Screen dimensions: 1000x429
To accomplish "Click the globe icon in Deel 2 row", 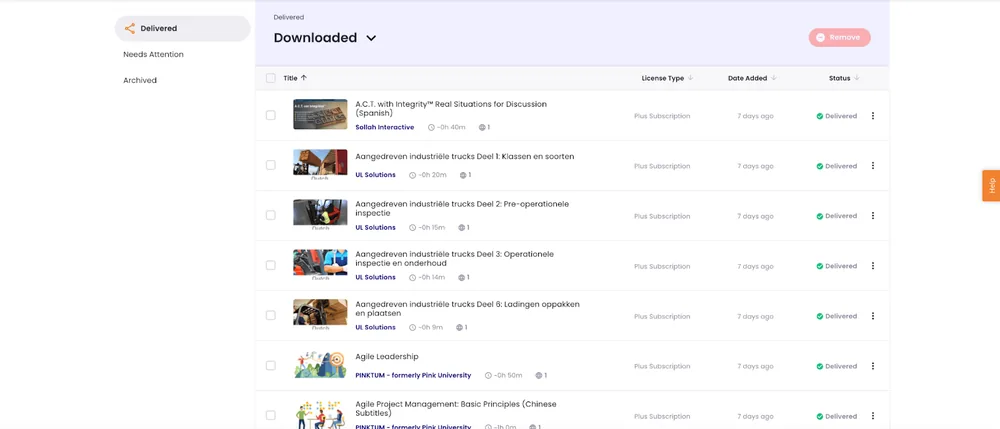I will (460, 228).
